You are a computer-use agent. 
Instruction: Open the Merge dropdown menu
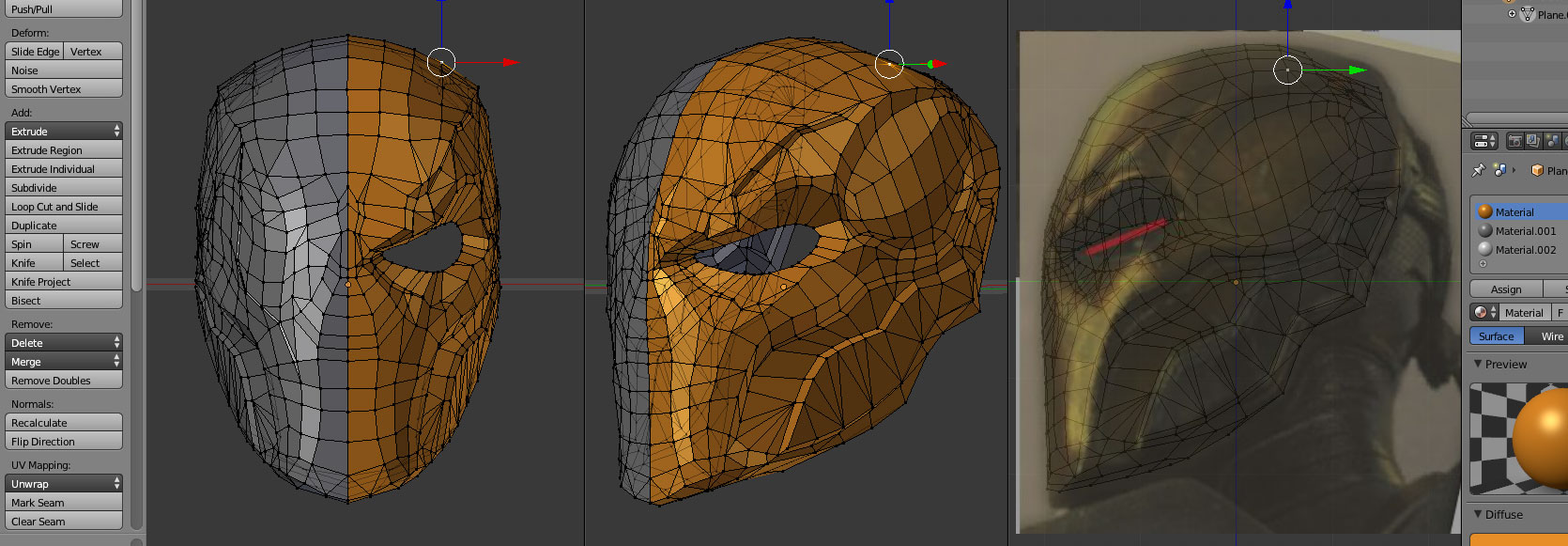(x=64, y=361)
